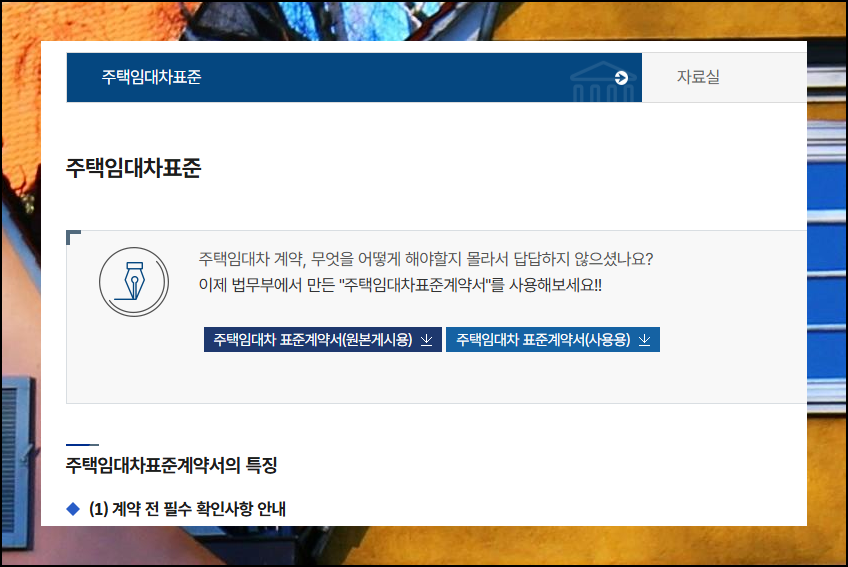Download 주택임대차 표준계약서(원본게시용)
This screenshot has width=848, height=567.
(323, 339)
